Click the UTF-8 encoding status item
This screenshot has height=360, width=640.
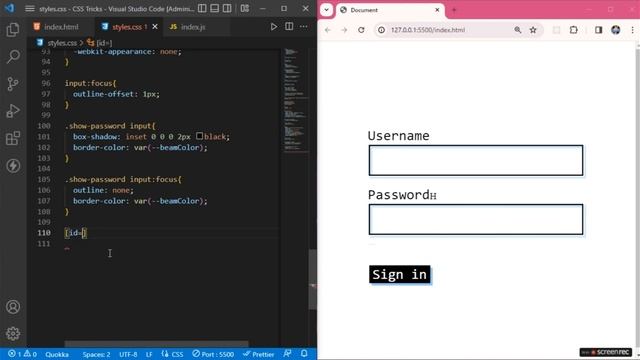click(128, 354)
